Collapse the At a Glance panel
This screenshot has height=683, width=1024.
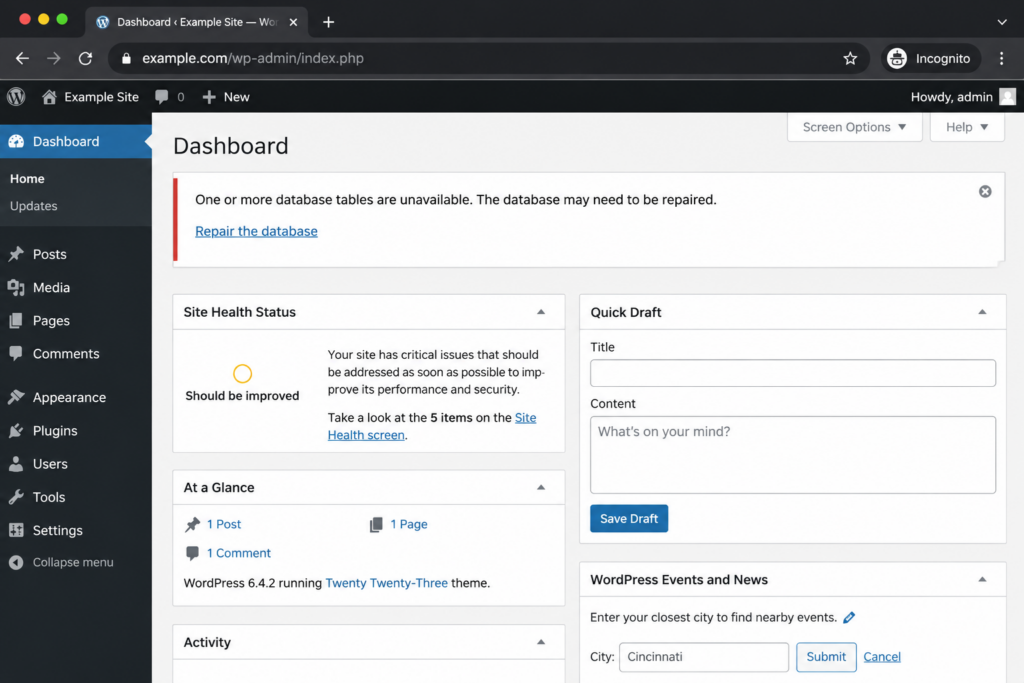[541, 487]
